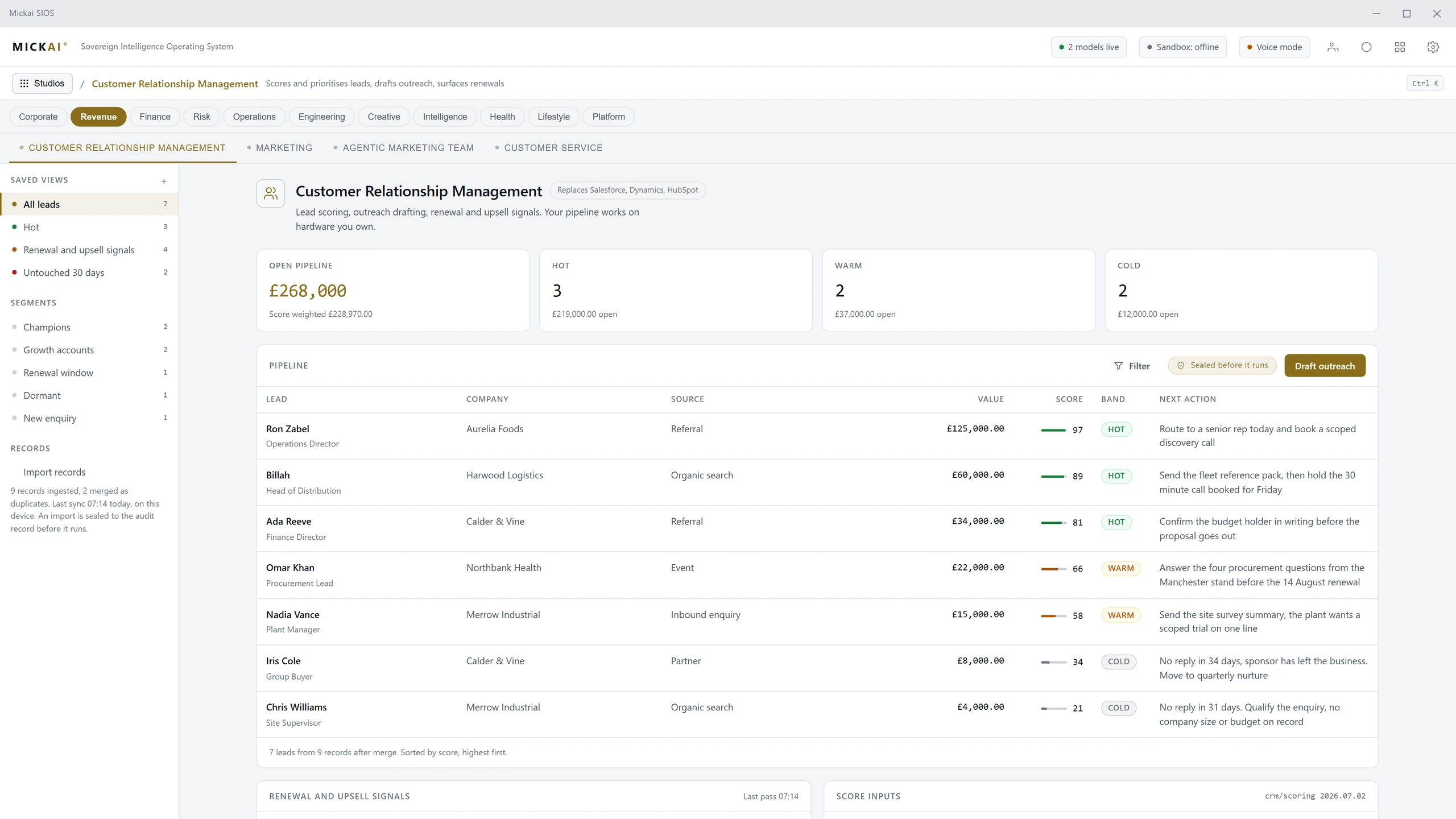The height and width of the screenshot is (819, 1456).
Task: Toggle the Sandbox: offline status pill
Action: pos(1182,47)
